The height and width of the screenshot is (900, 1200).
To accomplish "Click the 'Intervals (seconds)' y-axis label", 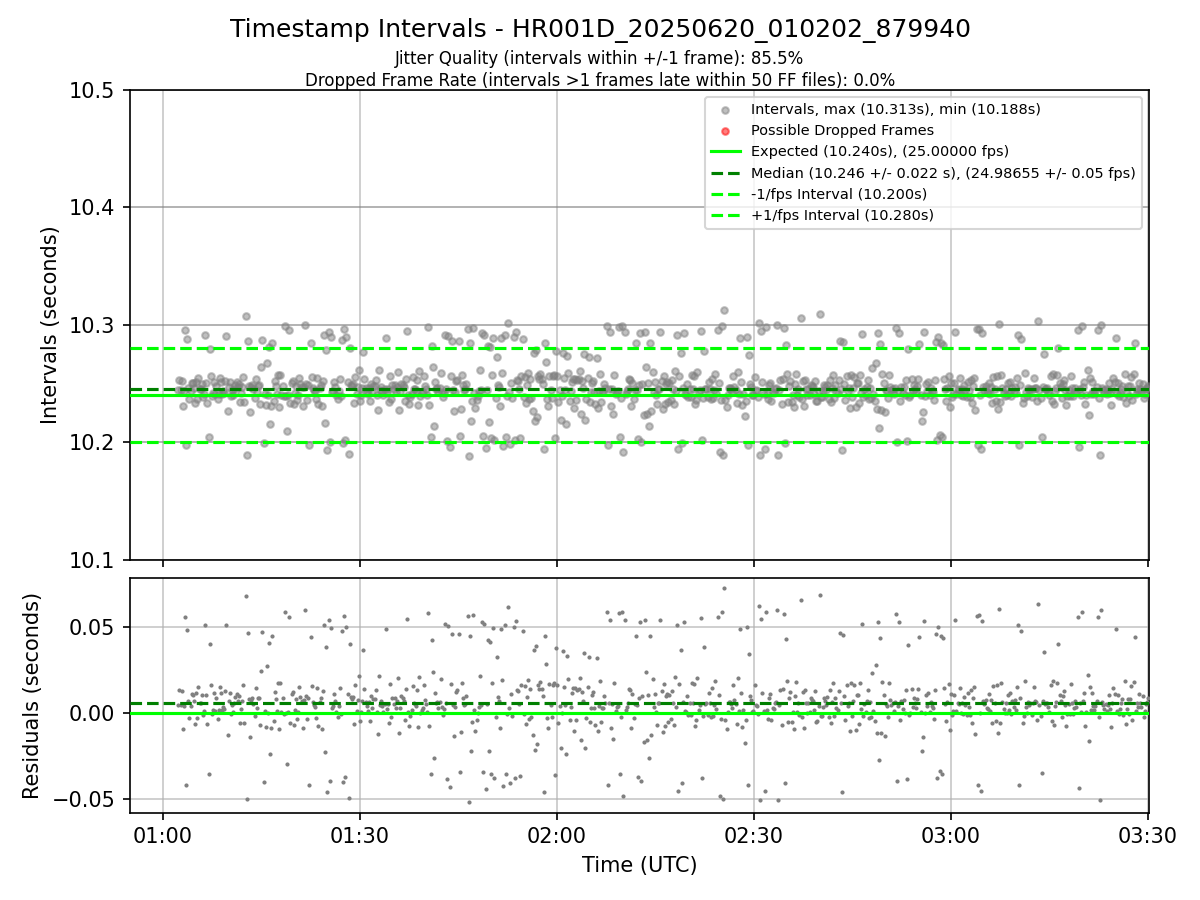I will coord(50,325).
